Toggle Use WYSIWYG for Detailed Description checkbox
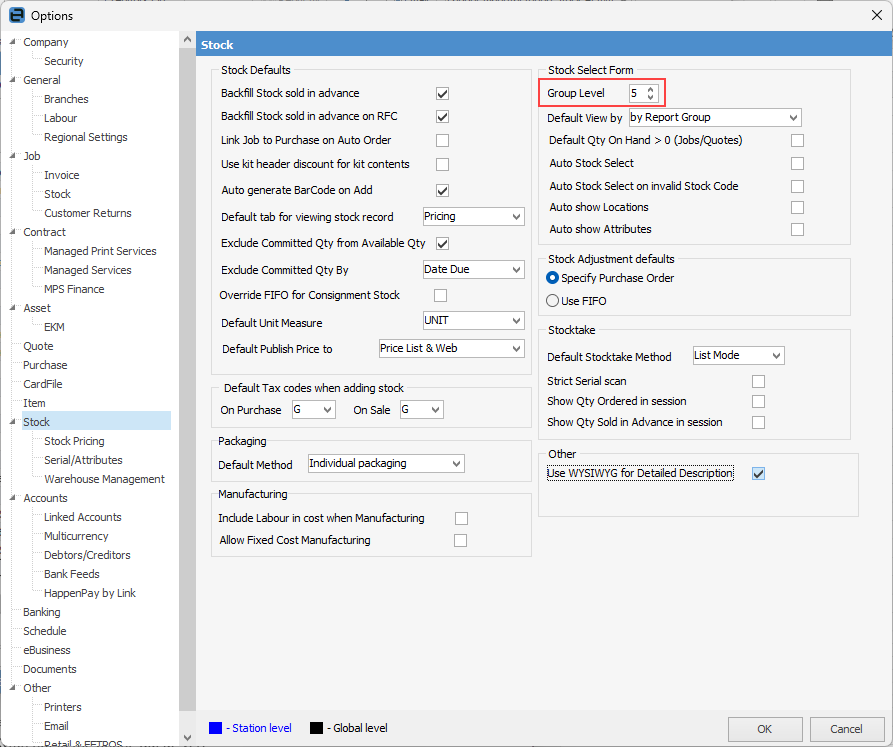This screenshot has width=893, height=747. click(x=758, y=474)
